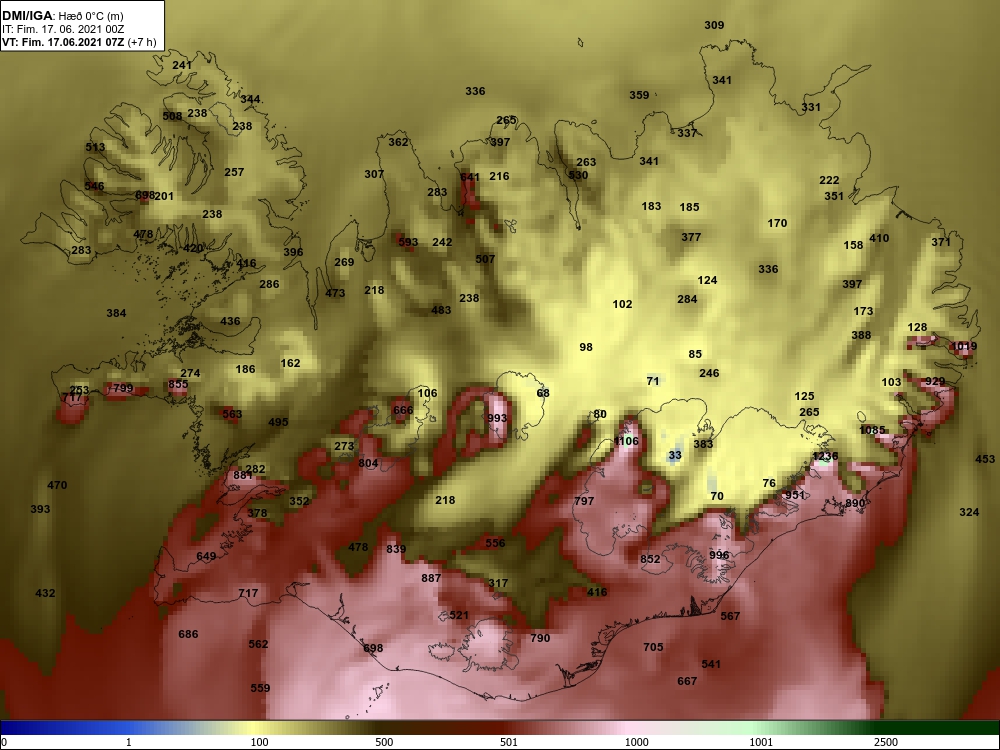Viewport: 1000px width, 750px height.
Task: Select the map value '102'
Action: coord(622,304)
